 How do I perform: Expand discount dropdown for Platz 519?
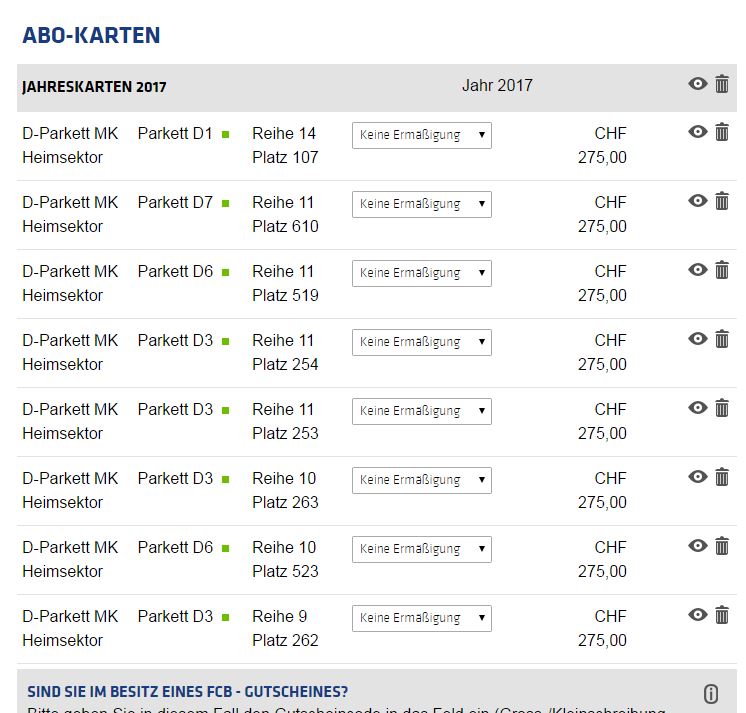tap(421, 273)
